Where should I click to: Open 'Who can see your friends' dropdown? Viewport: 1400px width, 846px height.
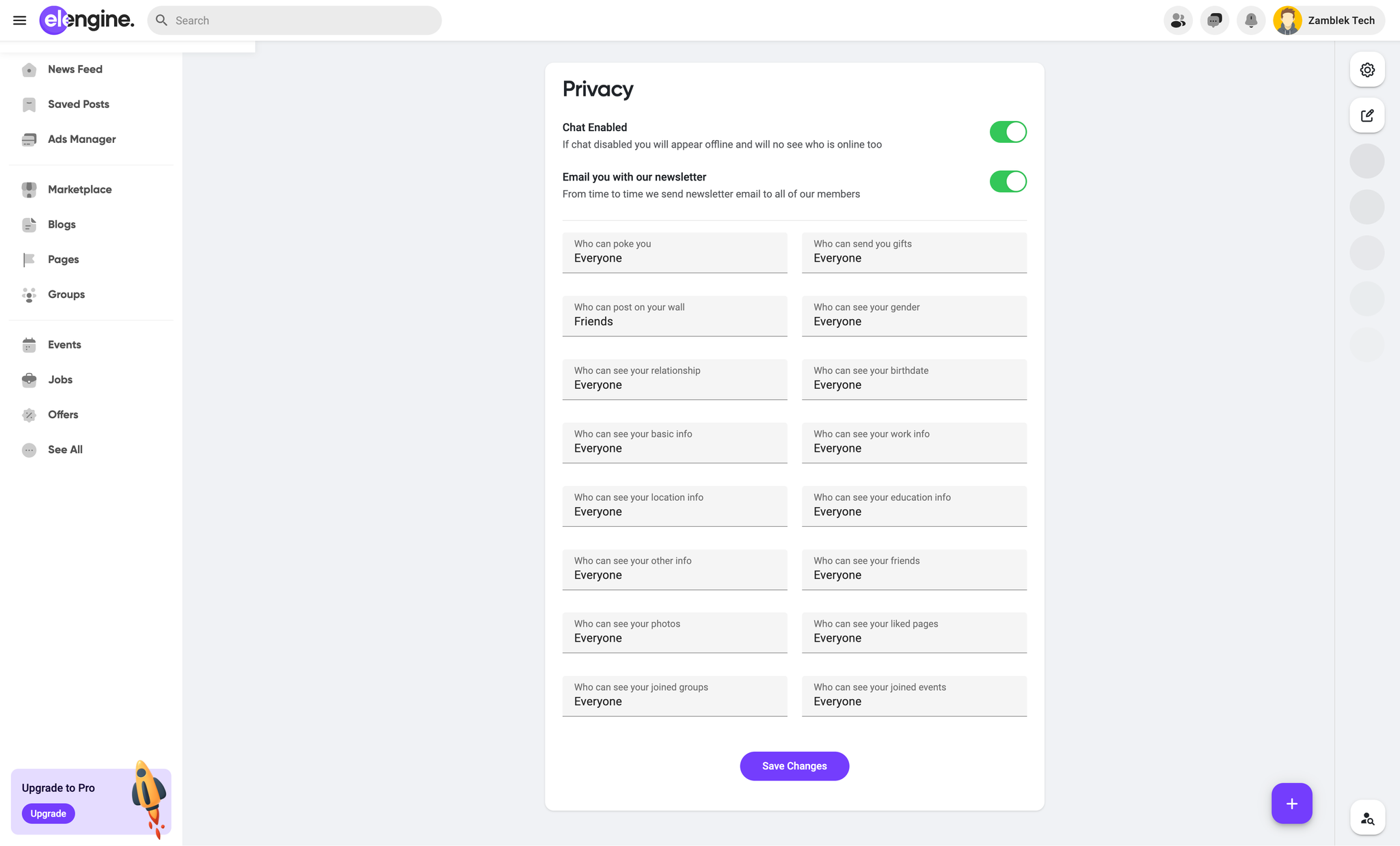point(914,569)
